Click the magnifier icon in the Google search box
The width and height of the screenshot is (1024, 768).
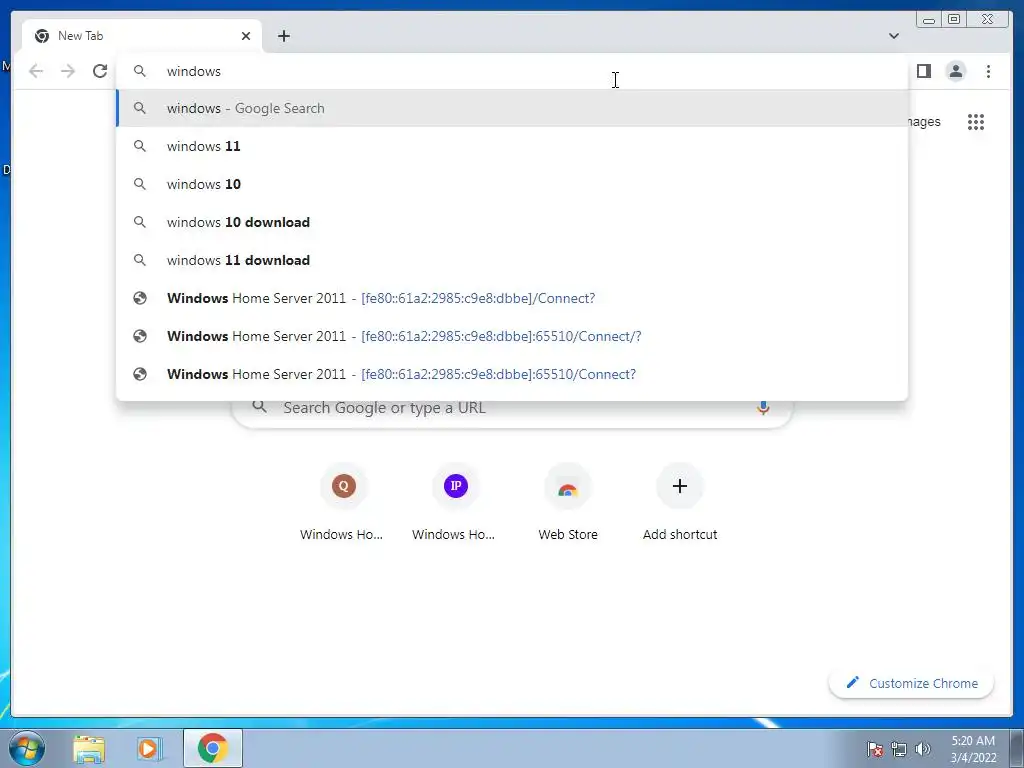[259, 406]
